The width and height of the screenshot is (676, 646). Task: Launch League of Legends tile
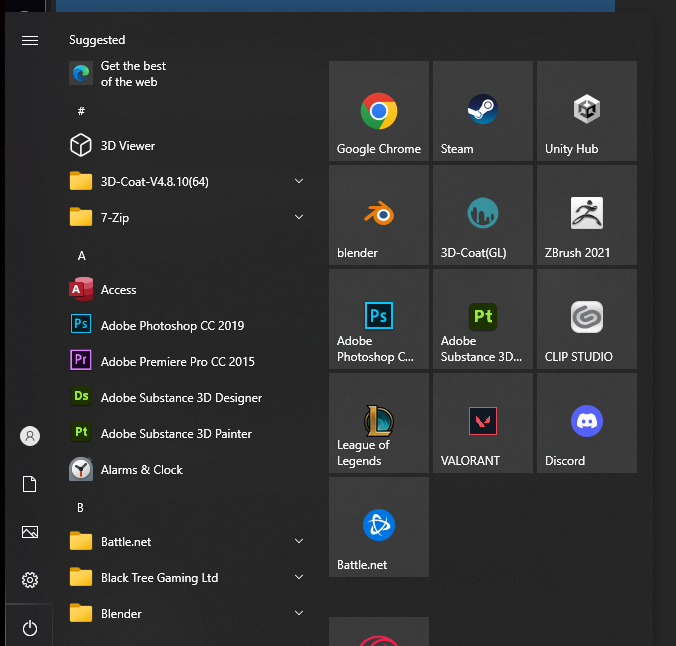[379, 423]
